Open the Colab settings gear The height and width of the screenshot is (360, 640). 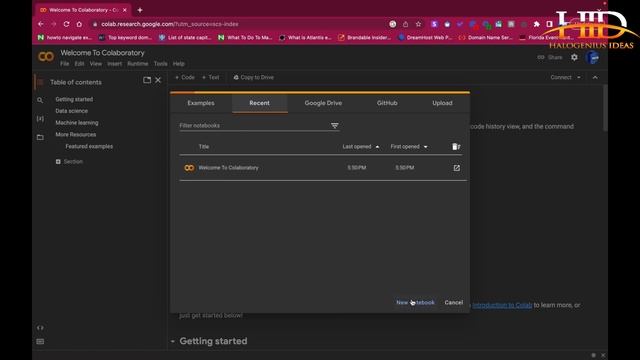(x=574, y=57)
